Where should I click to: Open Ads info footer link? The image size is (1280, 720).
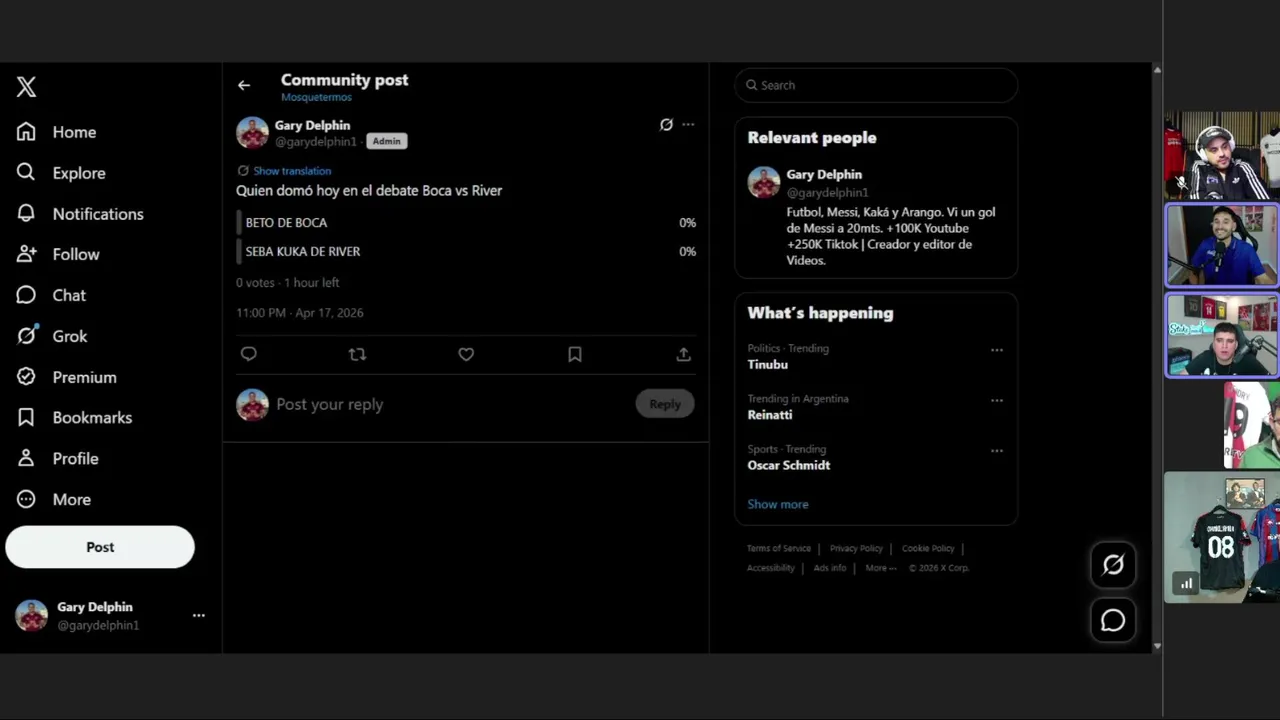[x=830, y=568]
